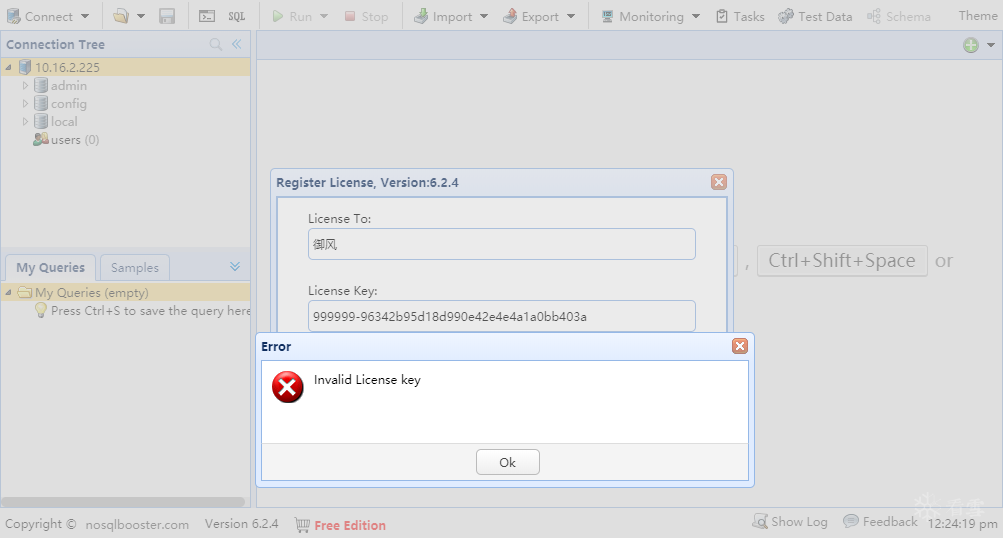This screenshot has width=1003, height=538.
Task: Click the Export arrow icon
Action: 510,16
